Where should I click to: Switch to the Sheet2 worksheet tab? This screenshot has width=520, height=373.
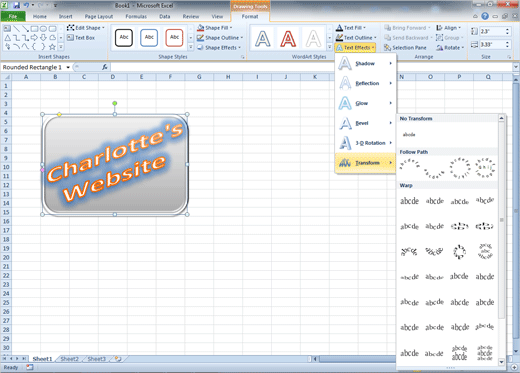70,359
